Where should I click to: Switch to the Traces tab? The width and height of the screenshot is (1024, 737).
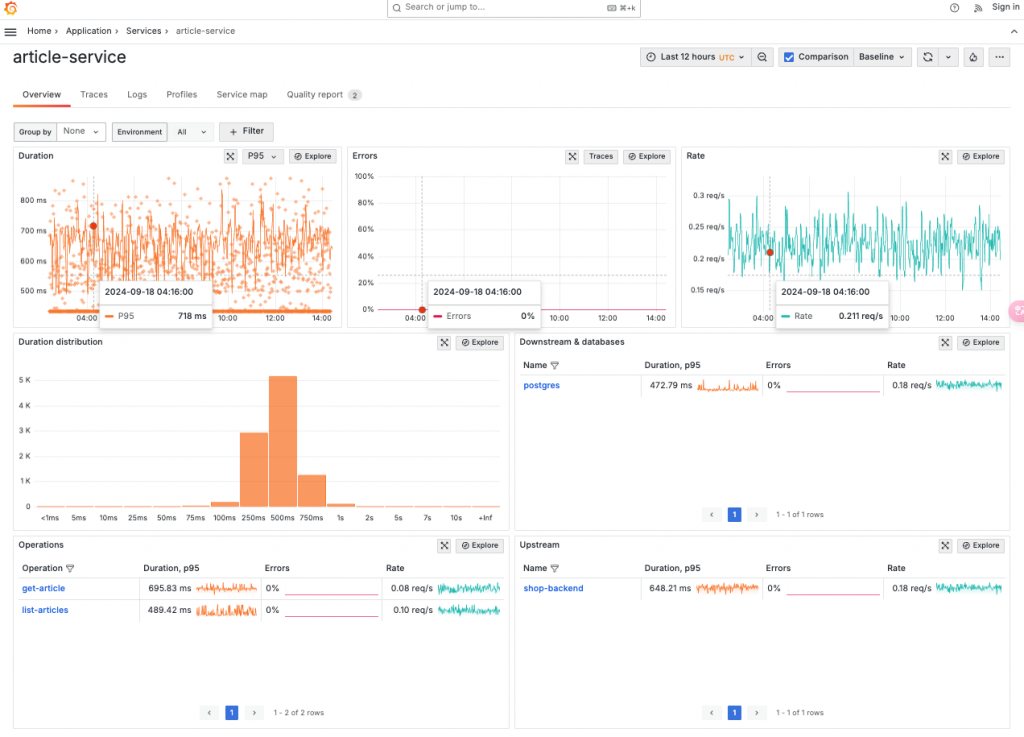(x=94, y=95)
